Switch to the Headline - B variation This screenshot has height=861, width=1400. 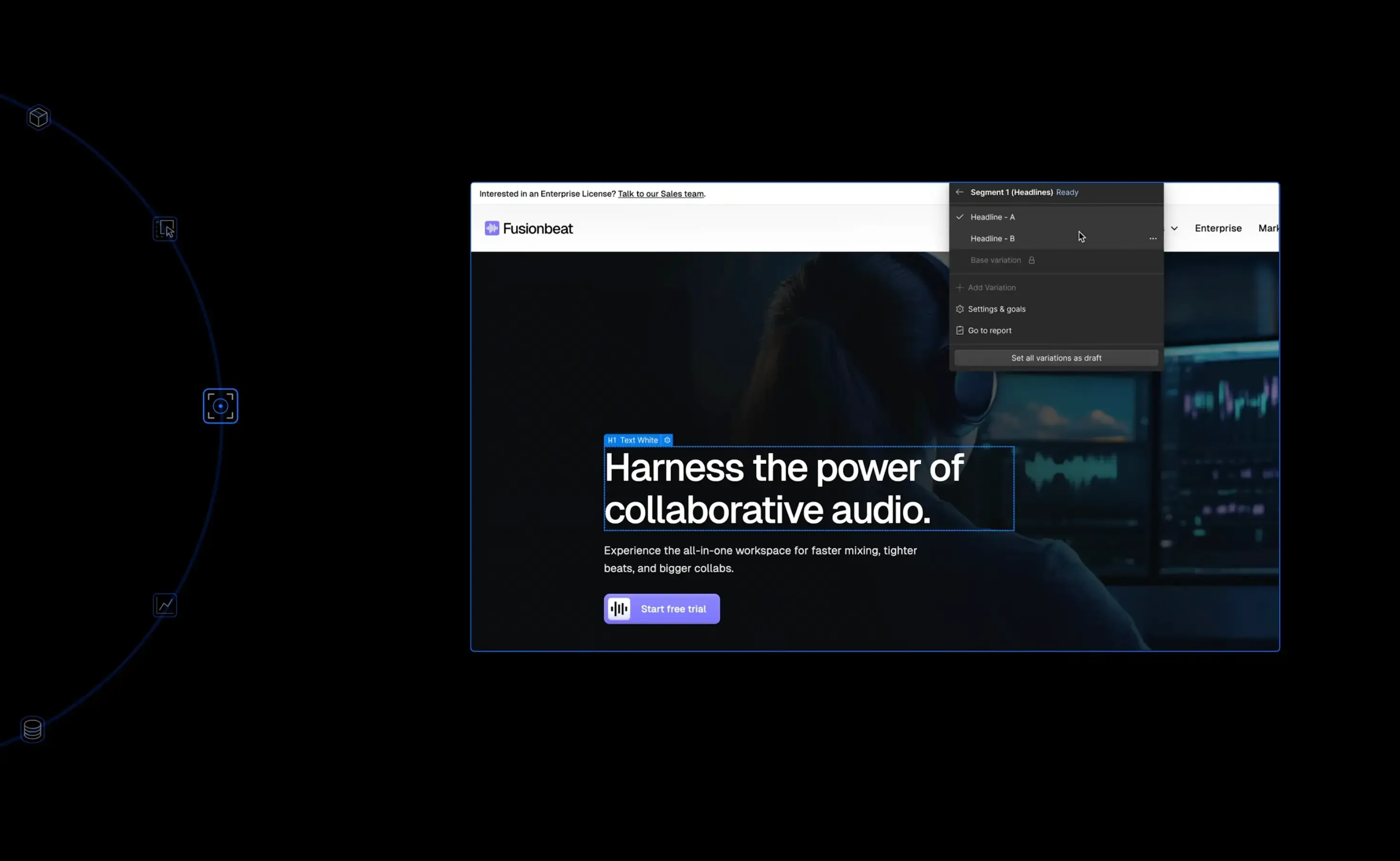pyautogui.click(x=992, y=239)
